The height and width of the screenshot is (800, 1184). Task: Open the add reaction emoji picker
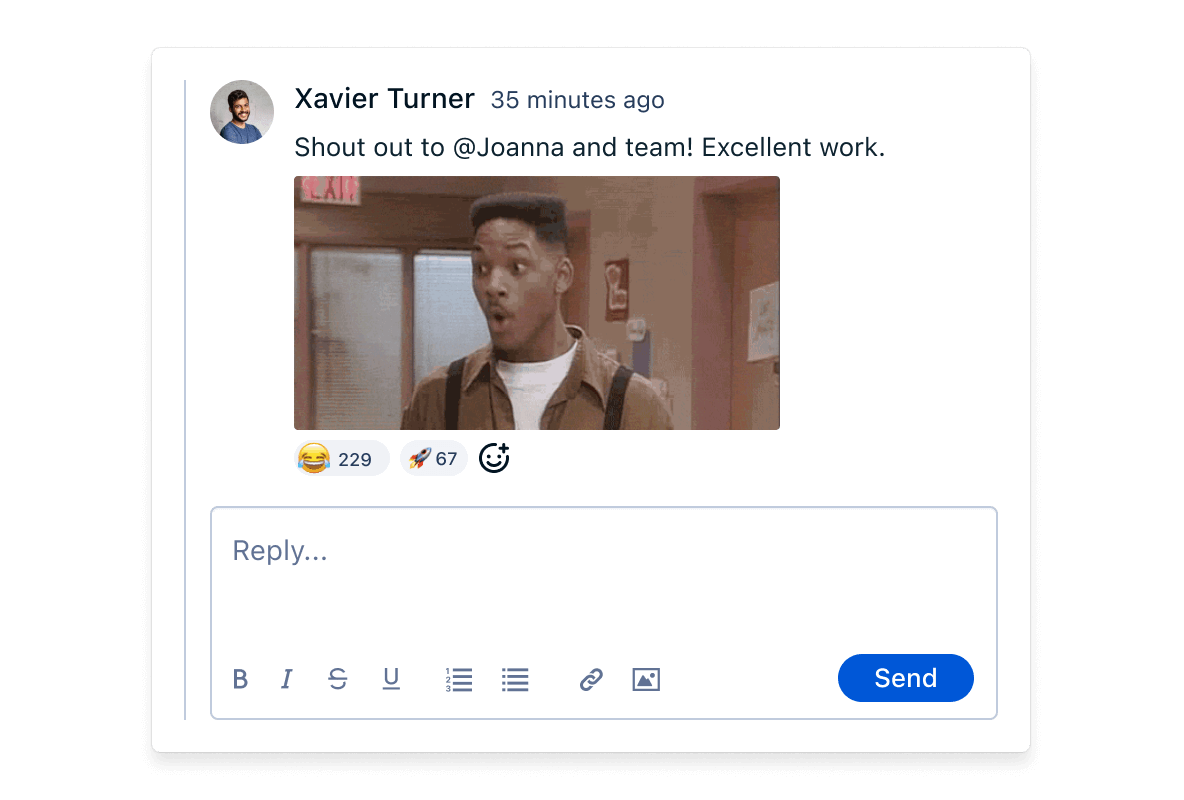493,458
